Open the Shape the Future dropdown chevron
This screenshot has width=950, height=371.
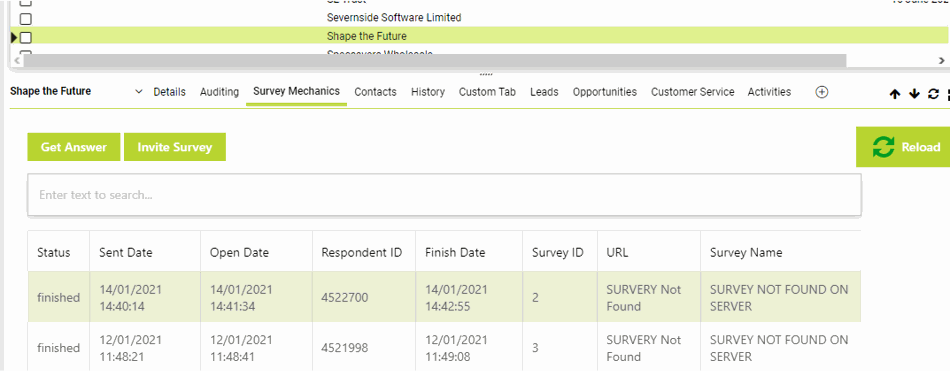(139, 92)
